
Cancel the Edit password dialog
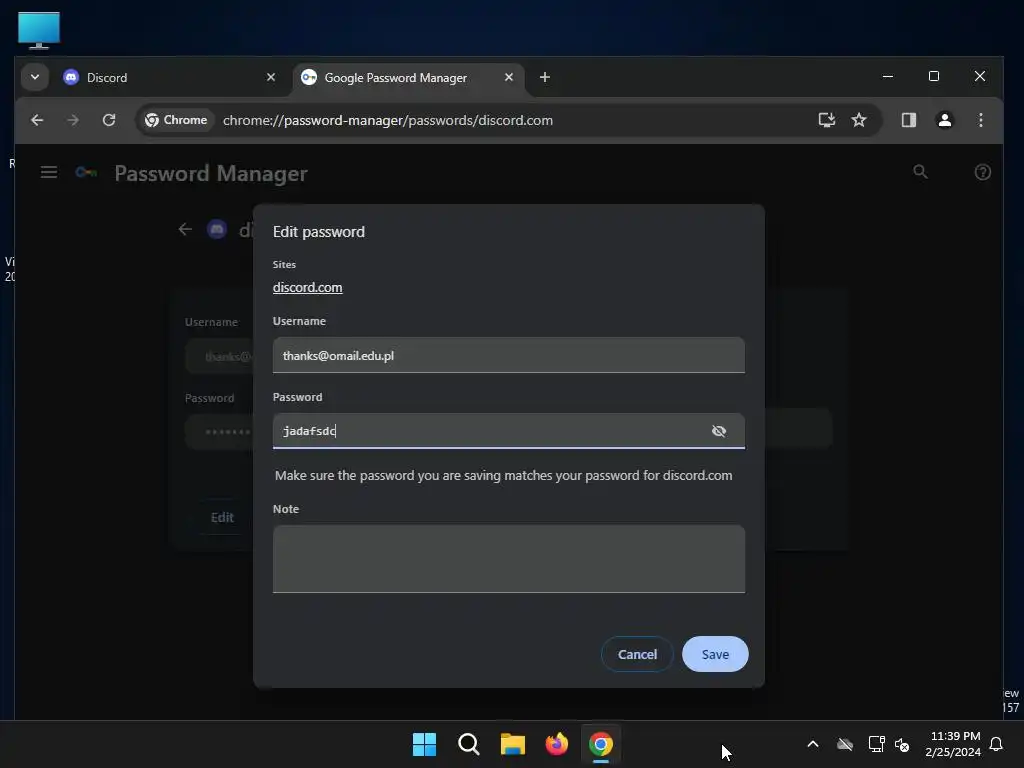pos(637,654)
